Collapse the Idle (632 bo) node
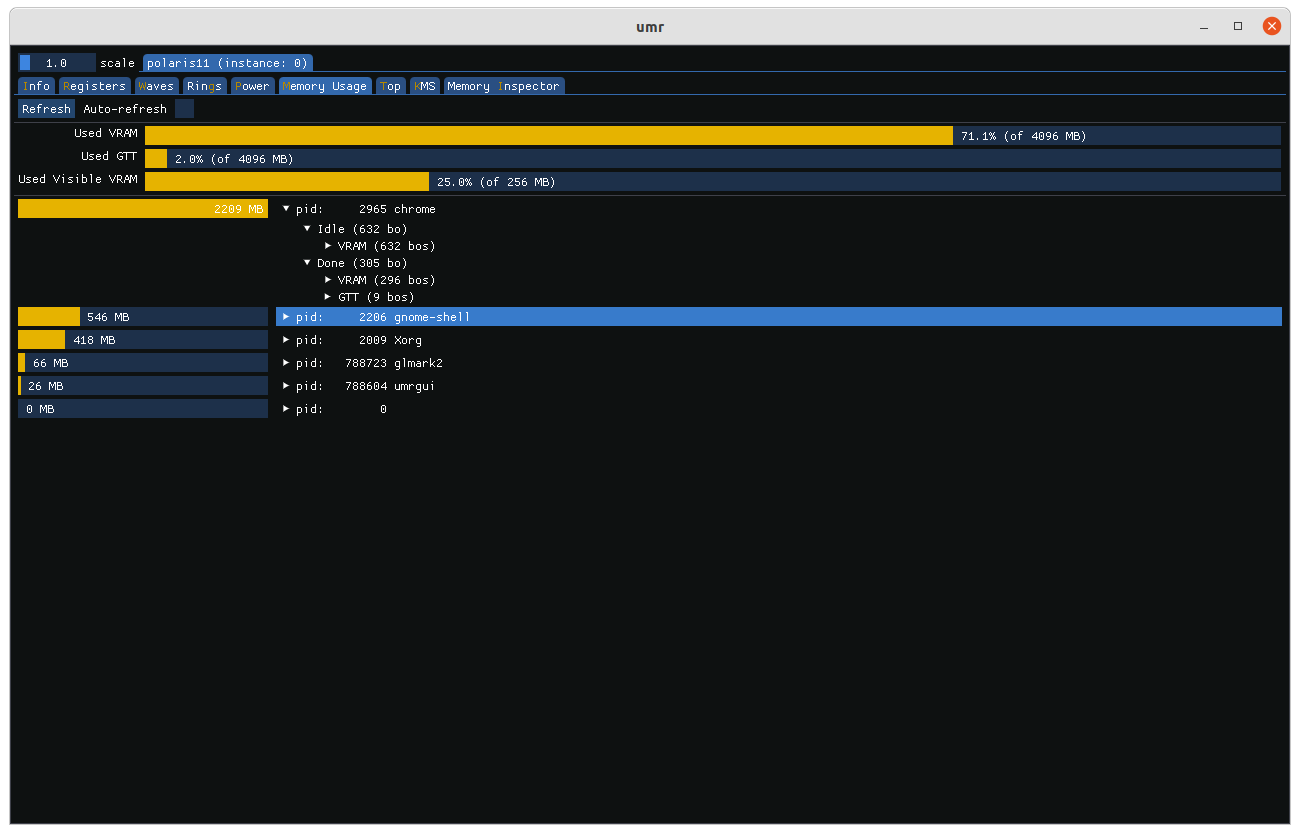The height and width of the screenshot is (834, 1300). 308,229
